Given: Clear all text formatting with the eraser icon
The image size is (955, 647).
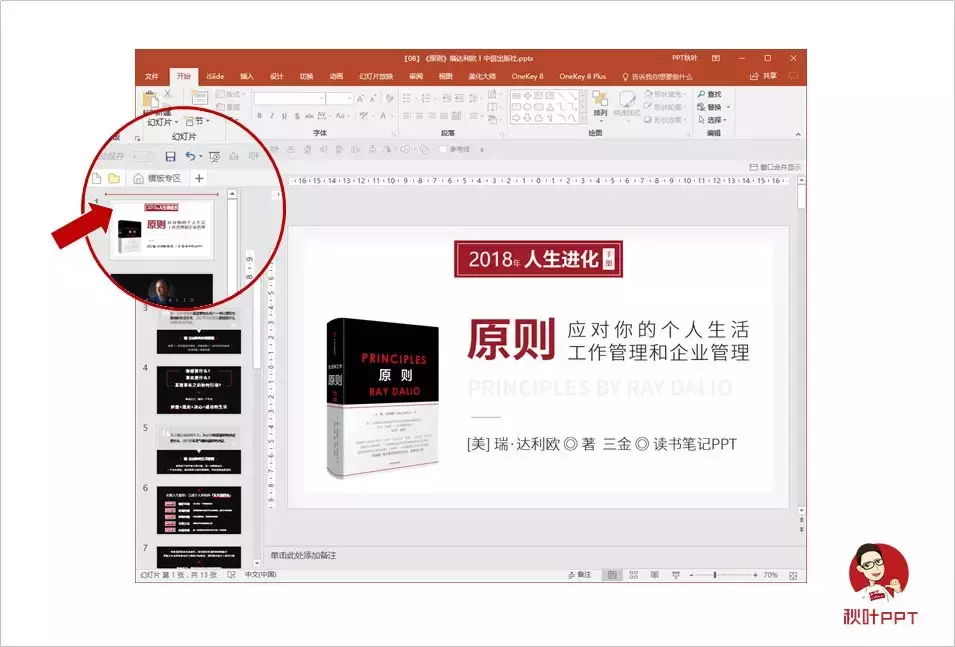Looking at the screenshot, I should [390, 99].
